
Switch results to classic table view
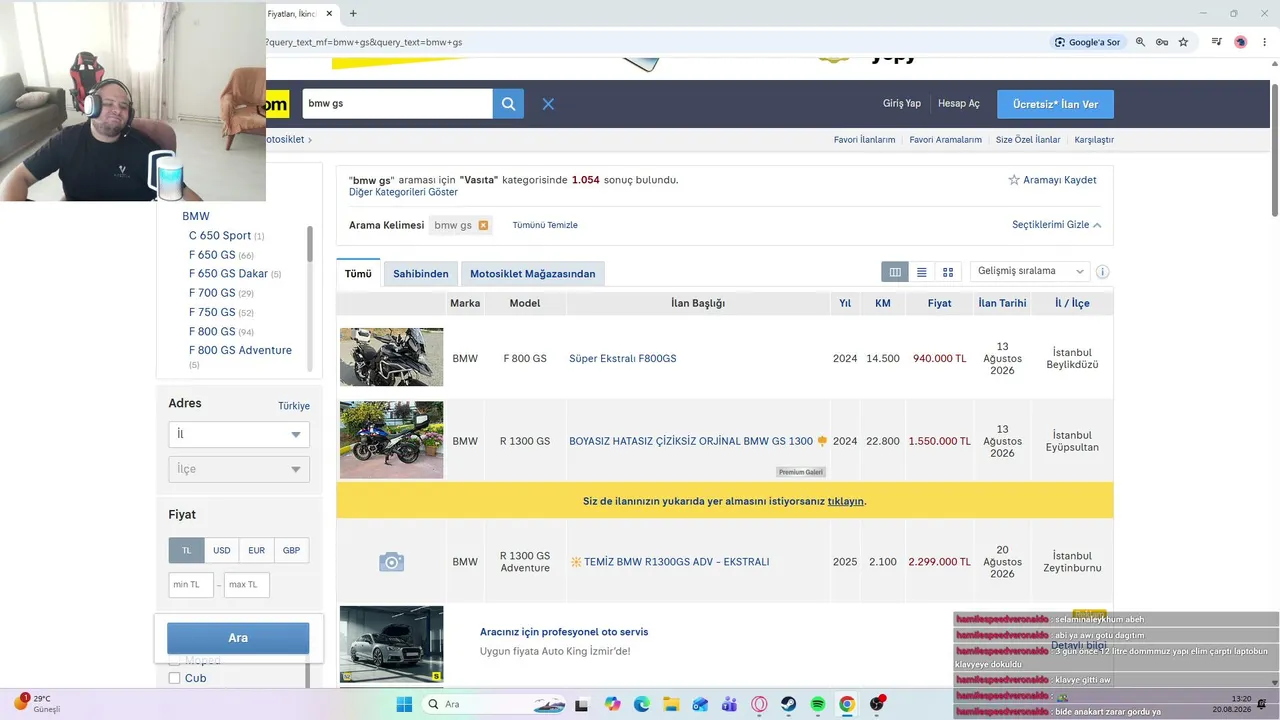coord(895,272)
